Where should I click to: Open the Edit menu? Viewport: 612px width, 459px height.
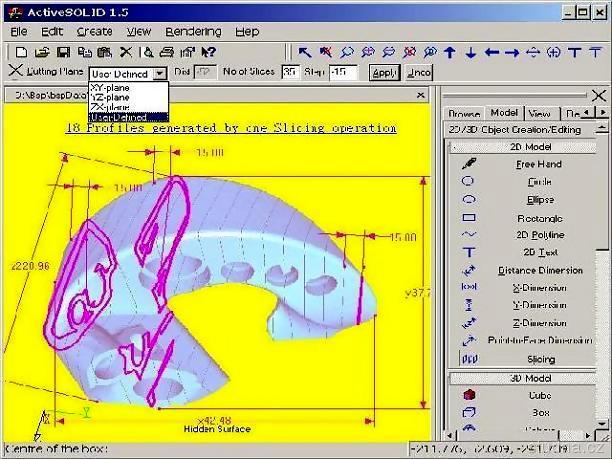pos(52,32)
